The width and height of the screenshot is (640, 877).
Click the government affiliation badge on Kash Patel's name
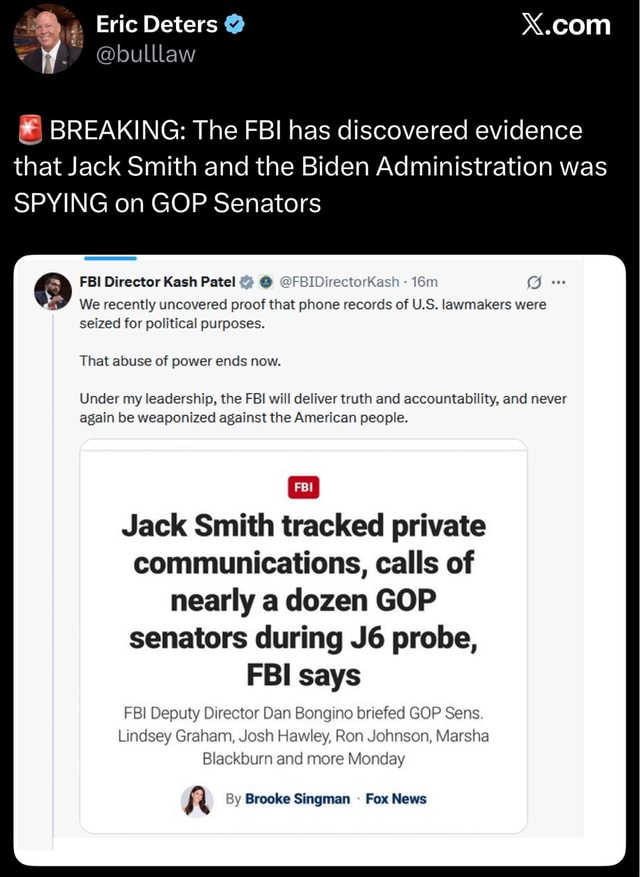click(x=264, y=282)
